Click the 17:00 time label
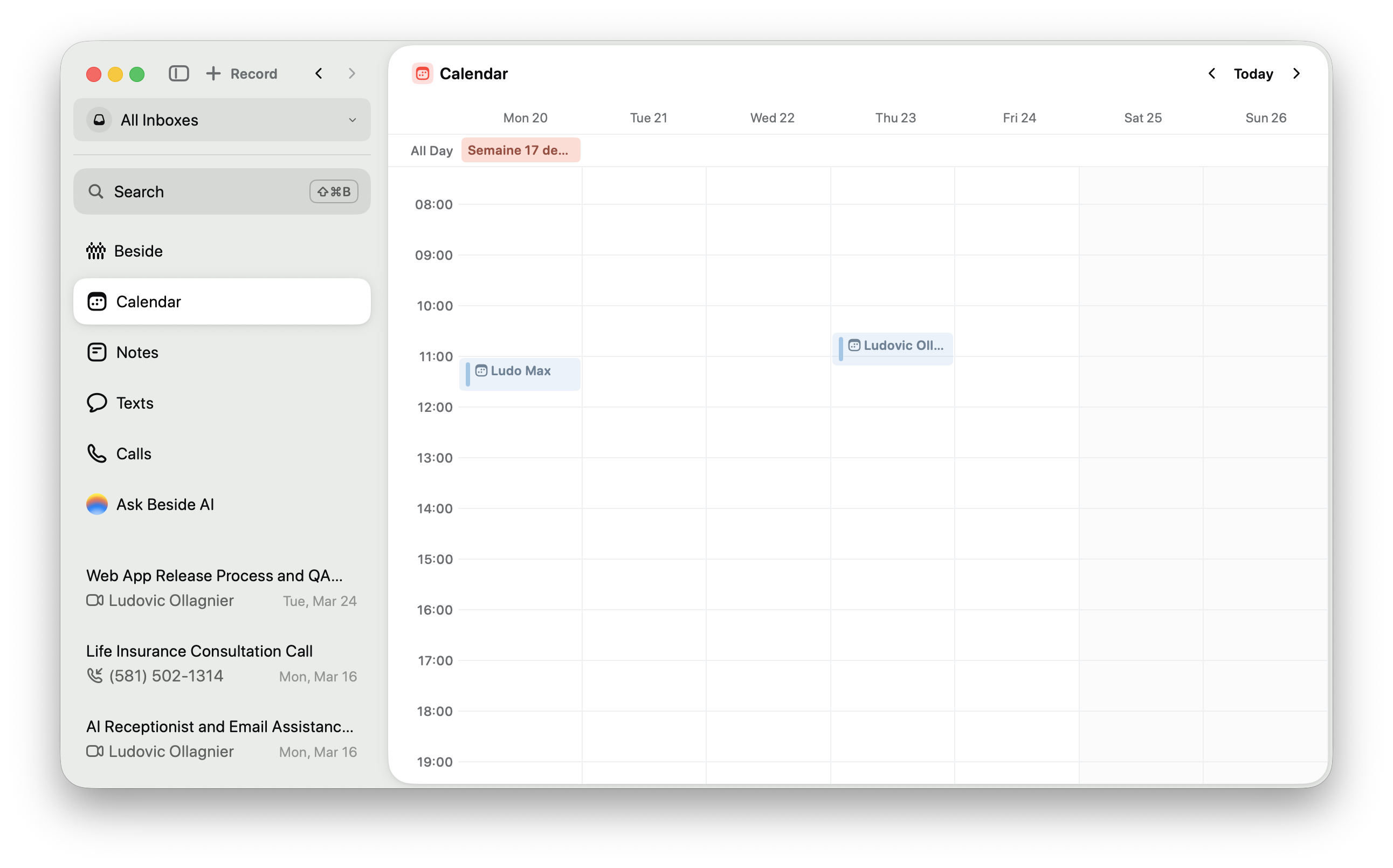1393x868 pixels. (x=435, y=660)
